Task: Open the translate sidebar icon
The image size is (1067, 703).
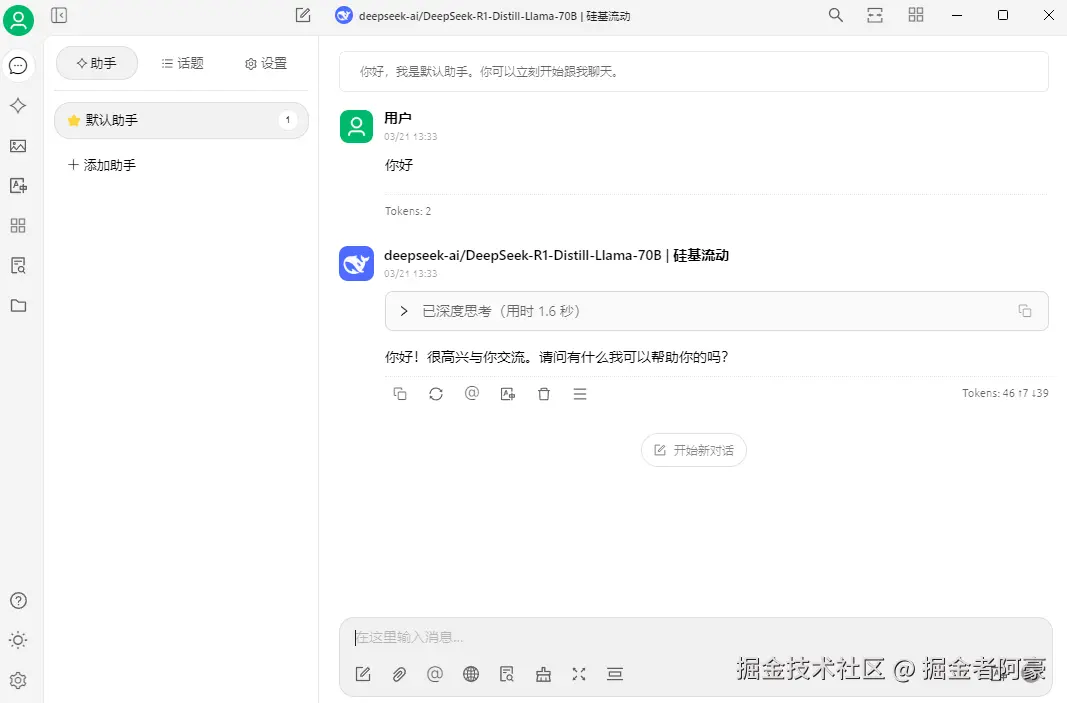Action: tap(18, 185)
